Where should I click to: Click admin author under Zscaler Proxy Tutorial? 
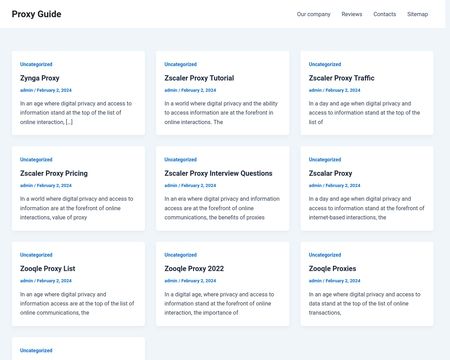click(x=171, y=90)
